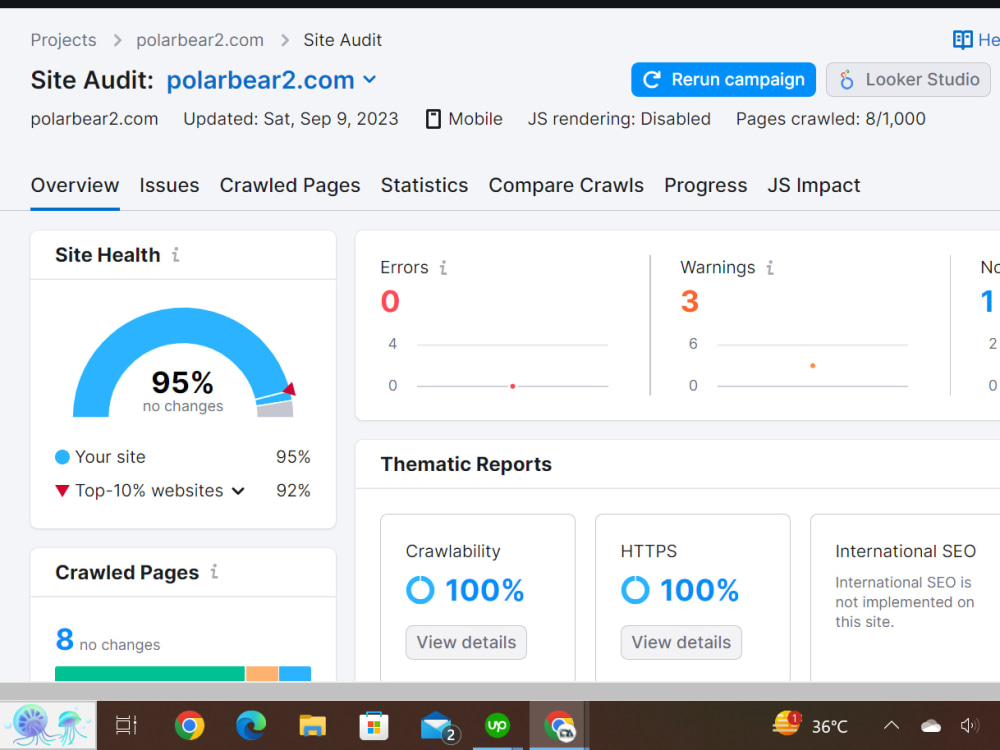Viewport: 1000px width, 750px height.
Task: Expand Top-10% websites dropdown
Action: click(x=238, y=491)
